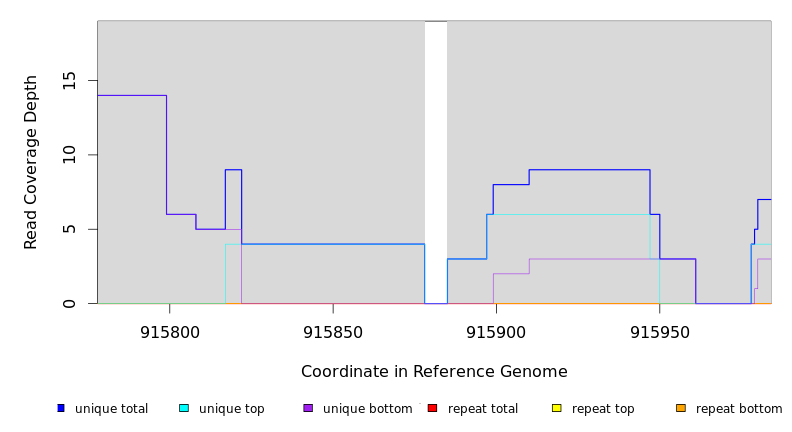This screenshot has width=792, height=432.
Task: Click the orange repeat bottom legend swatch
Action: point(681,408)
